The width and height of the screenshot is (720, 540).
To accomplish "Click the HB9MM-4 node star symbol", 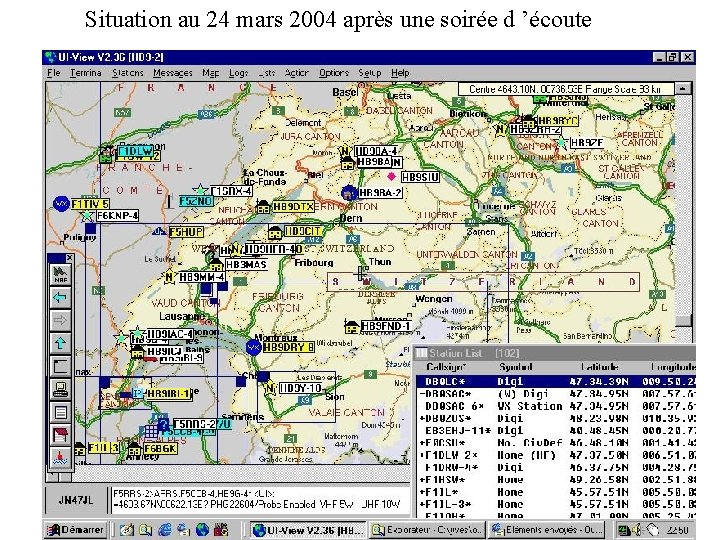I will click(x=169, y=277).
